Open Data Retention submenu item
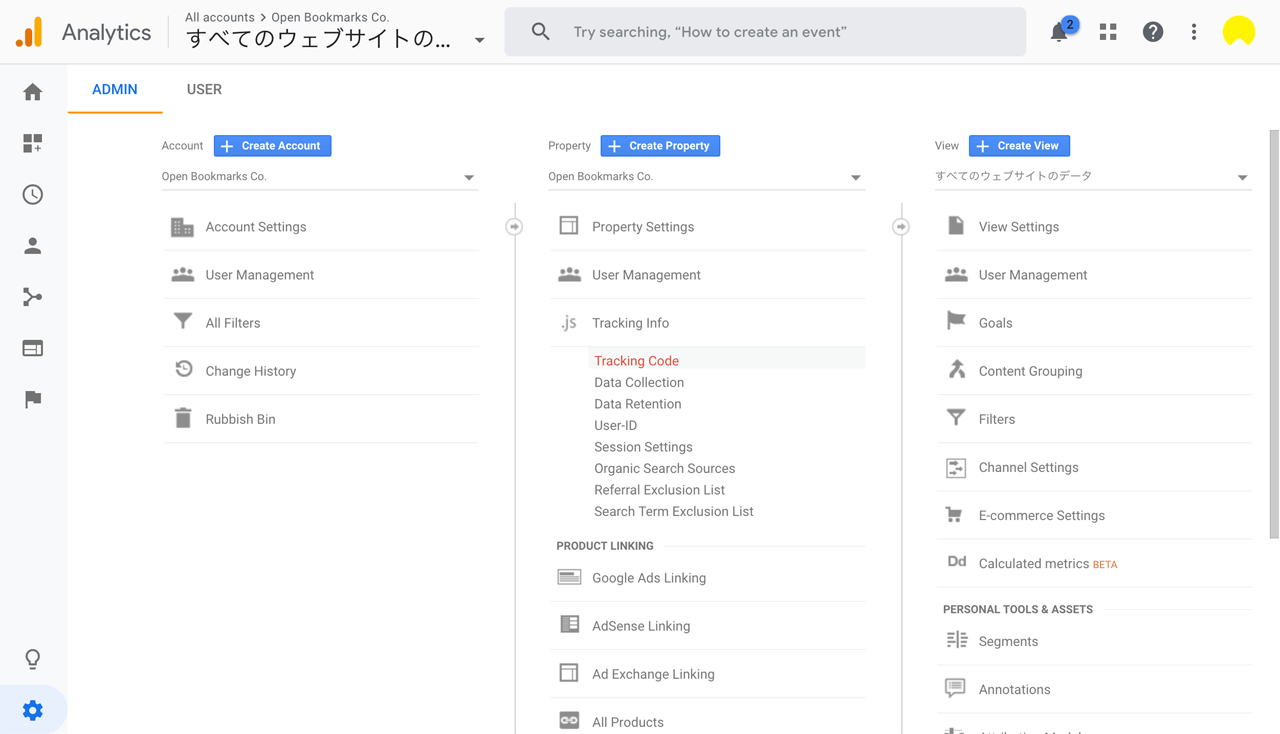1280x734 pixels. 637,404
